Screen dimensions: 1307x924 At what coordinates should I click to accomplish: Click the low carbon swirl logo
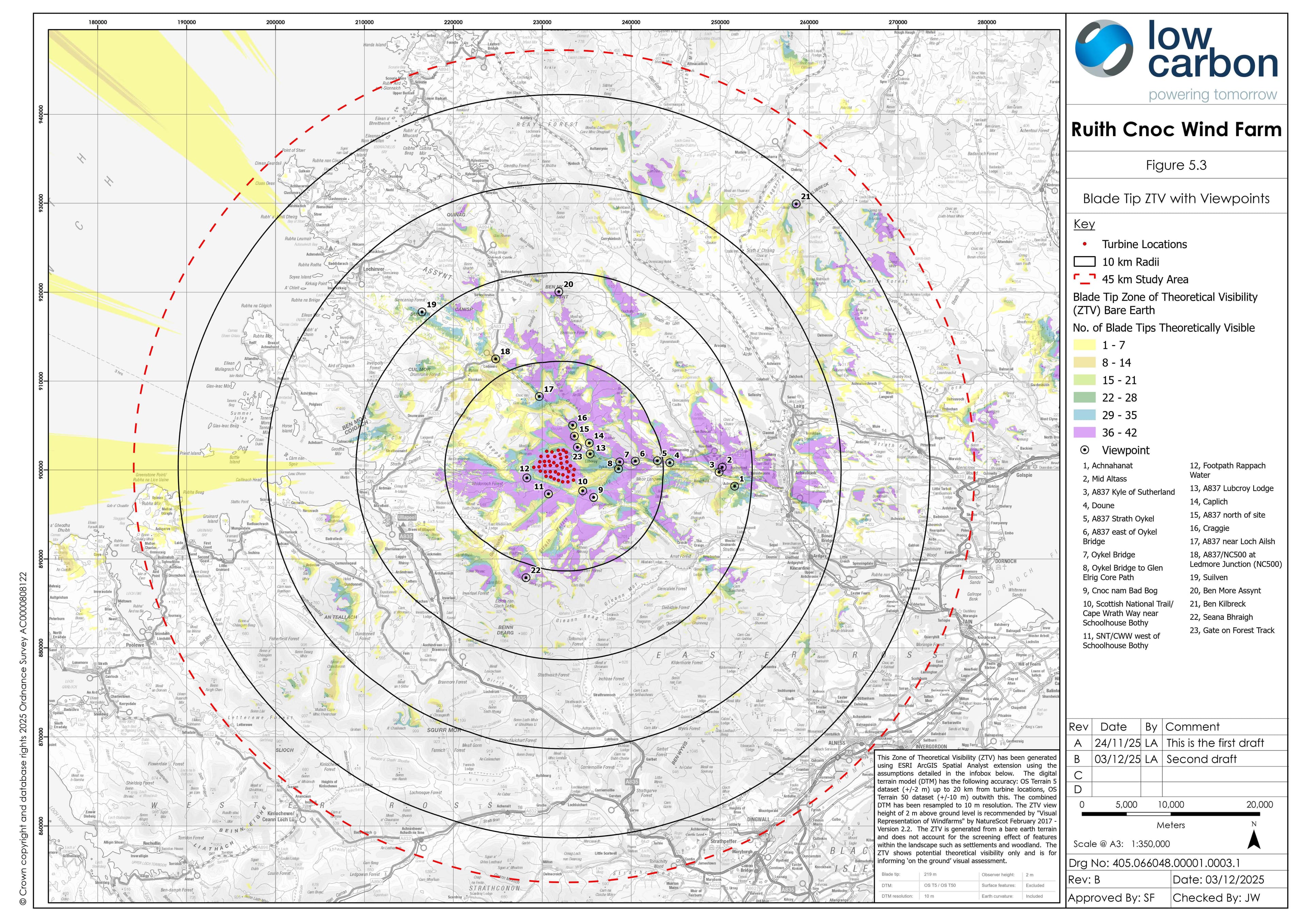[x=1104, y=49]
